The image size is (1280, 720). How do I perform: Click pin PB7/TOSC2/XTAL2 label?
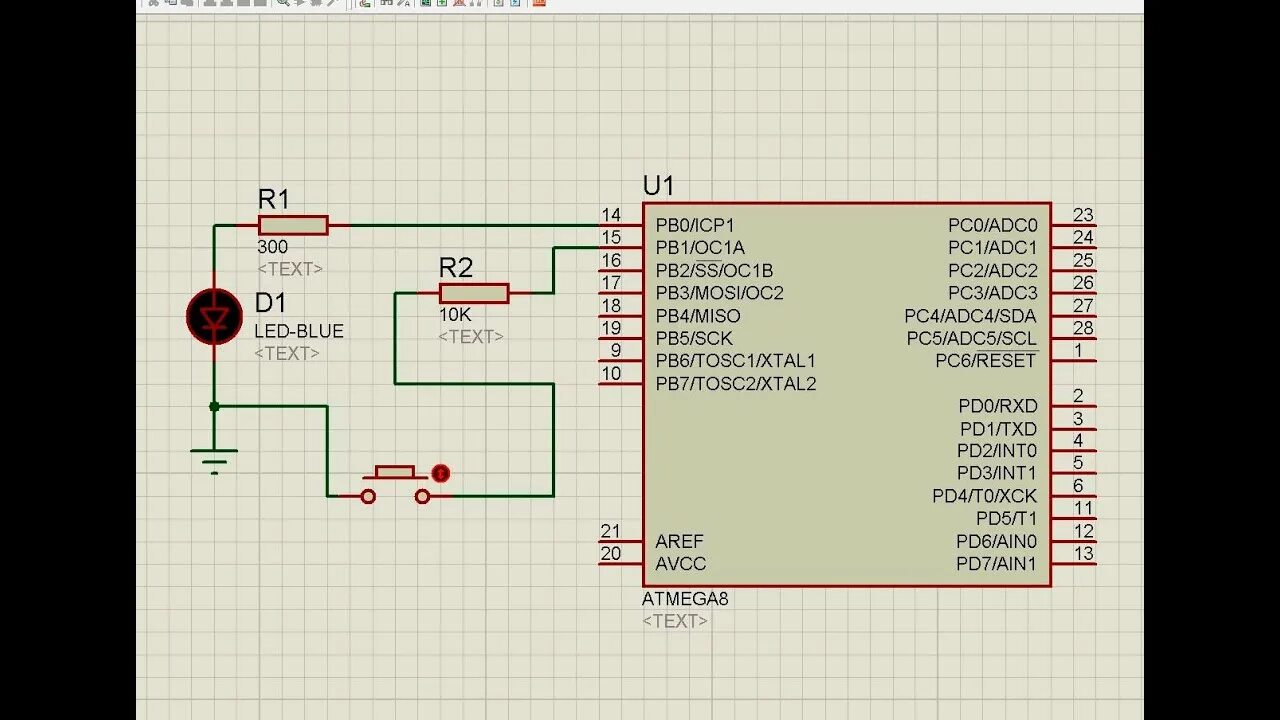tap(736, 384)
